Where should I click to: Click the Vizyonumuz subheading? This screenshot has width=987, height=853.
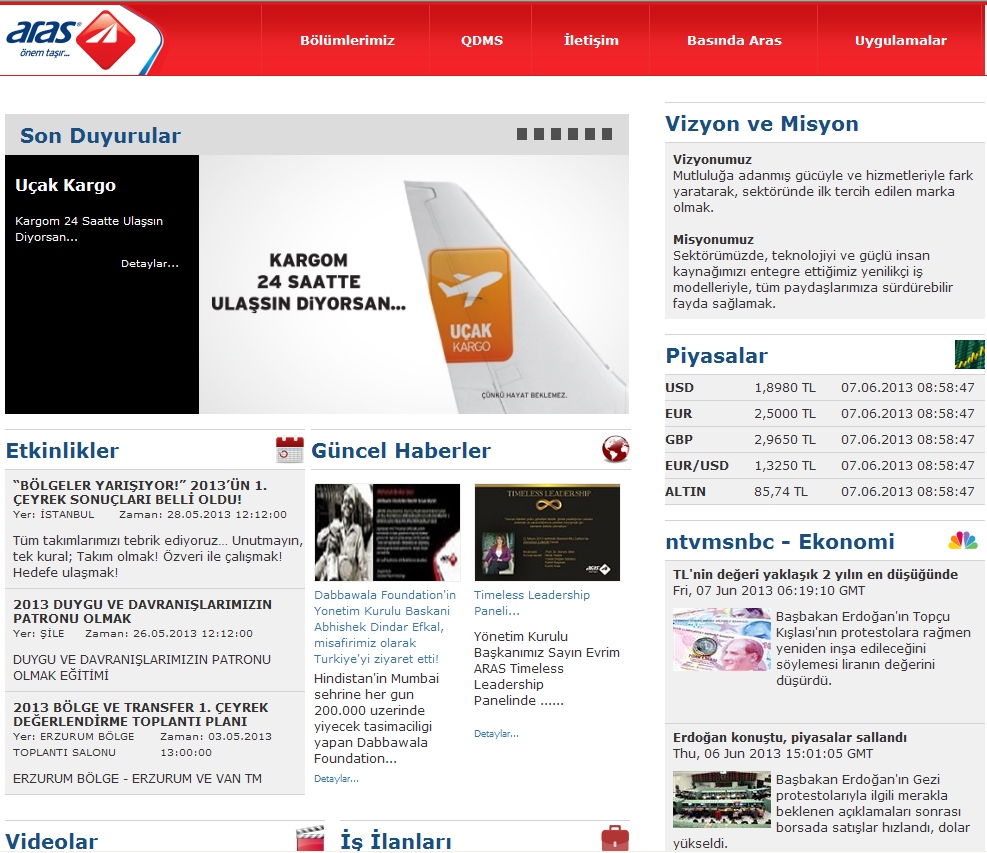[712, 159]
